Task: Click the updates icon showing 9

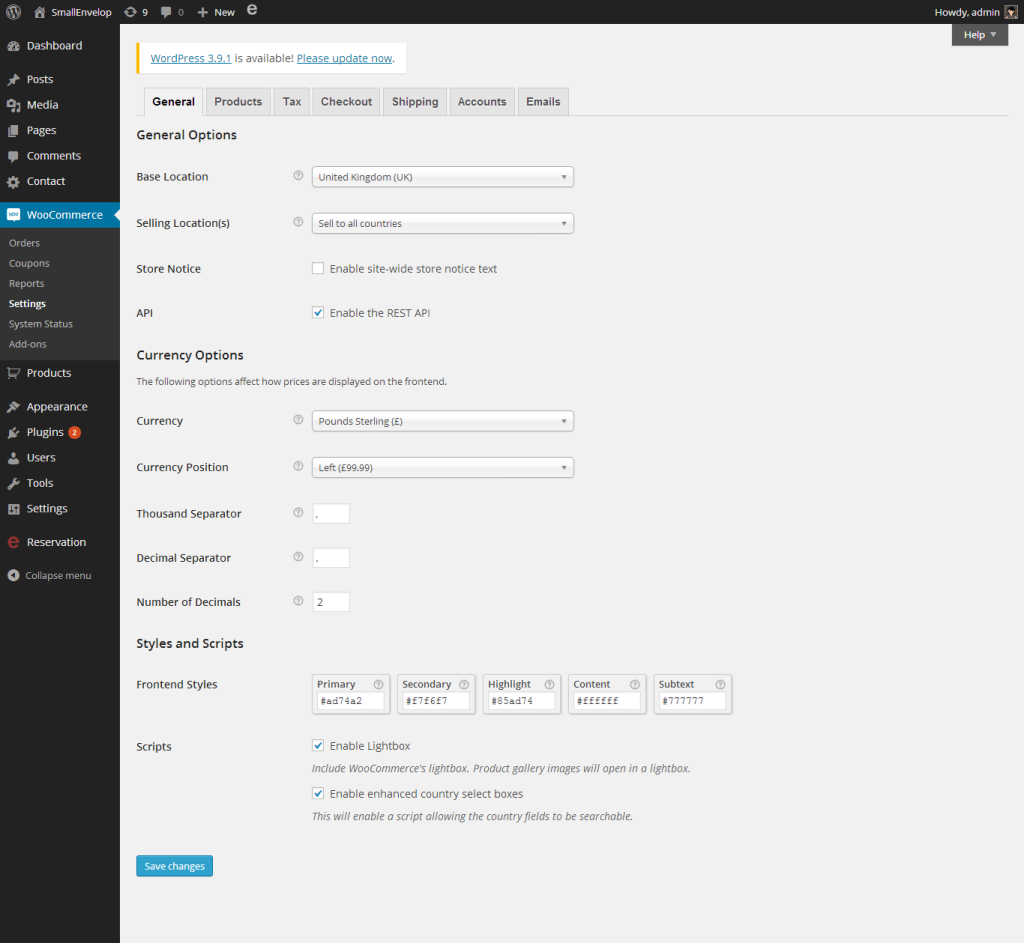Action: click(131, 12)
